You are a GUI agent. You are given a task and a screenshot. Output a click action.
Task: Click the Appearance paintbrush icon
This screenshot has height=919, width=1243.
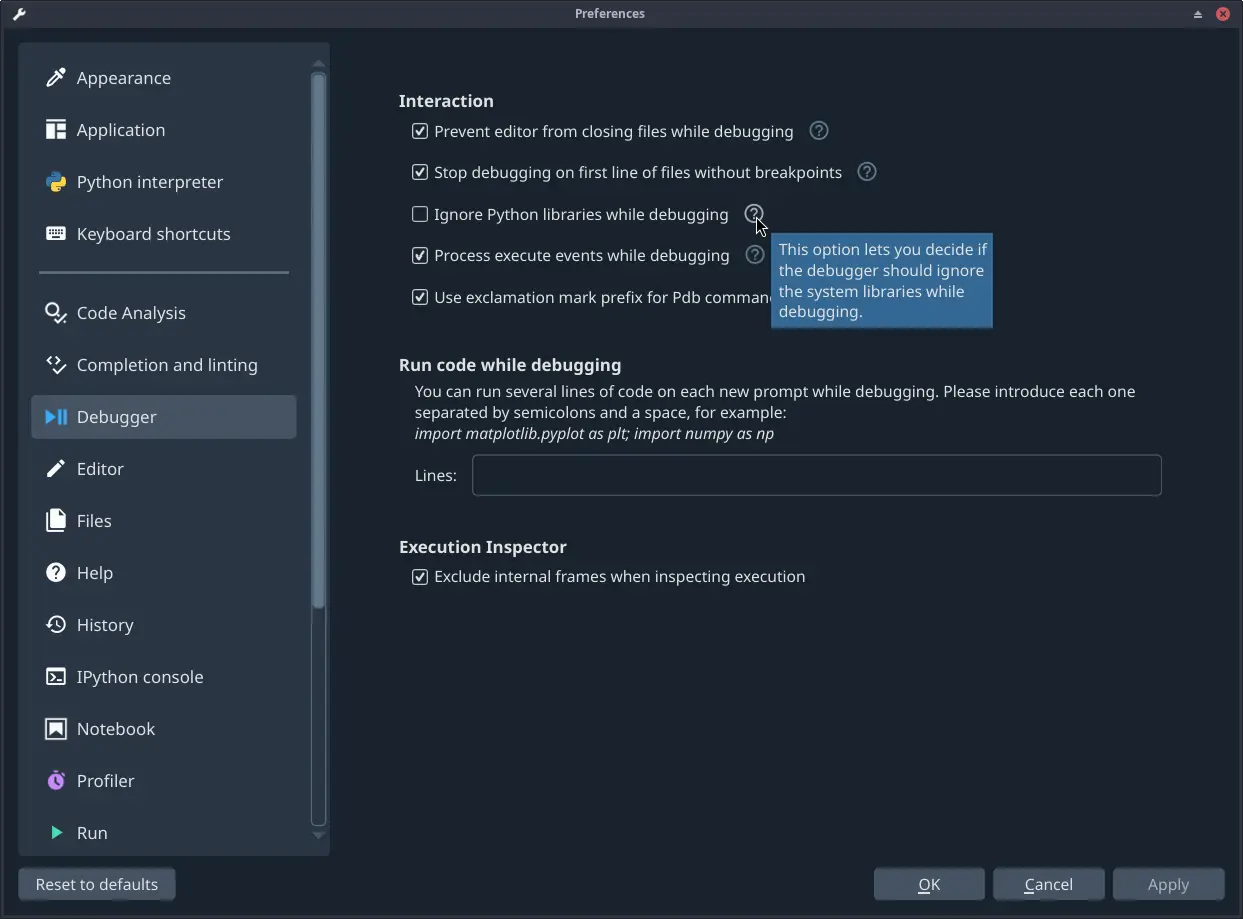[56, 77]
